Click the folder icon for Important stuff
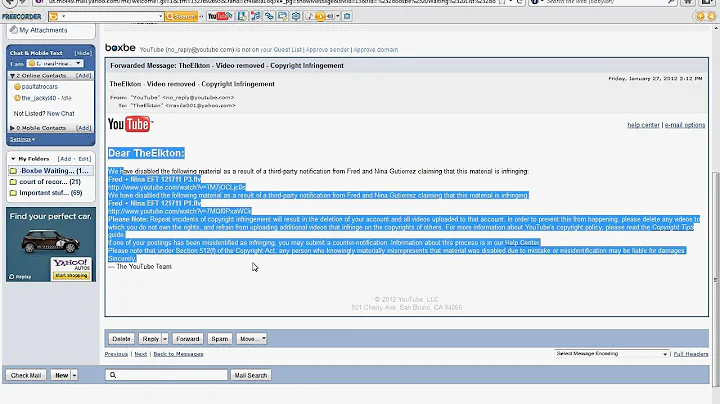Image resolution: width=720 pixels, height=404 pixels. pos(13,193)
